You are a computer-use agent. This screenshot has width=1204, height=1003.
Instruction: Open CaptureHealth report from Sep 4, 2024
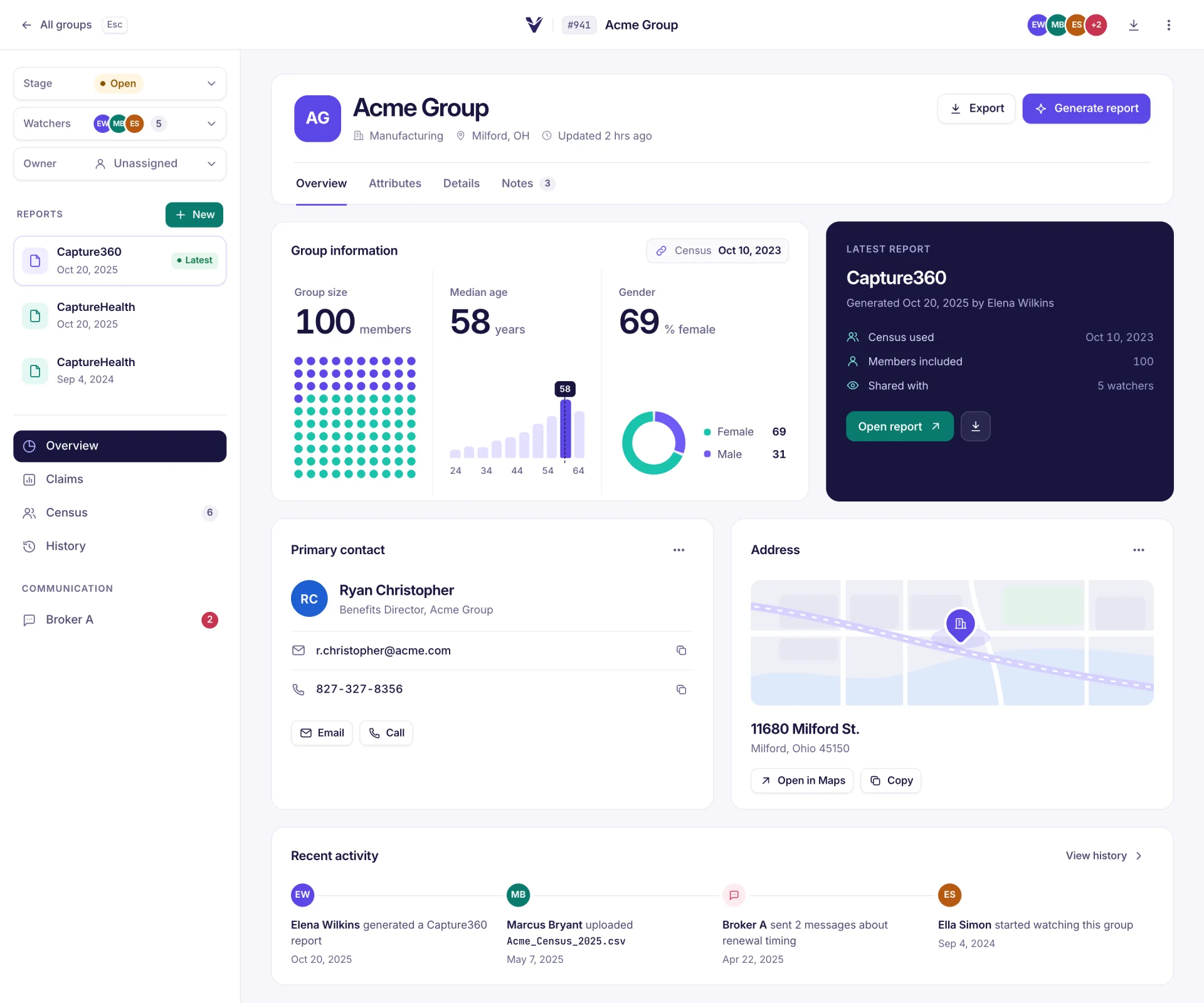pyautogui.click(x=120, y=370)
